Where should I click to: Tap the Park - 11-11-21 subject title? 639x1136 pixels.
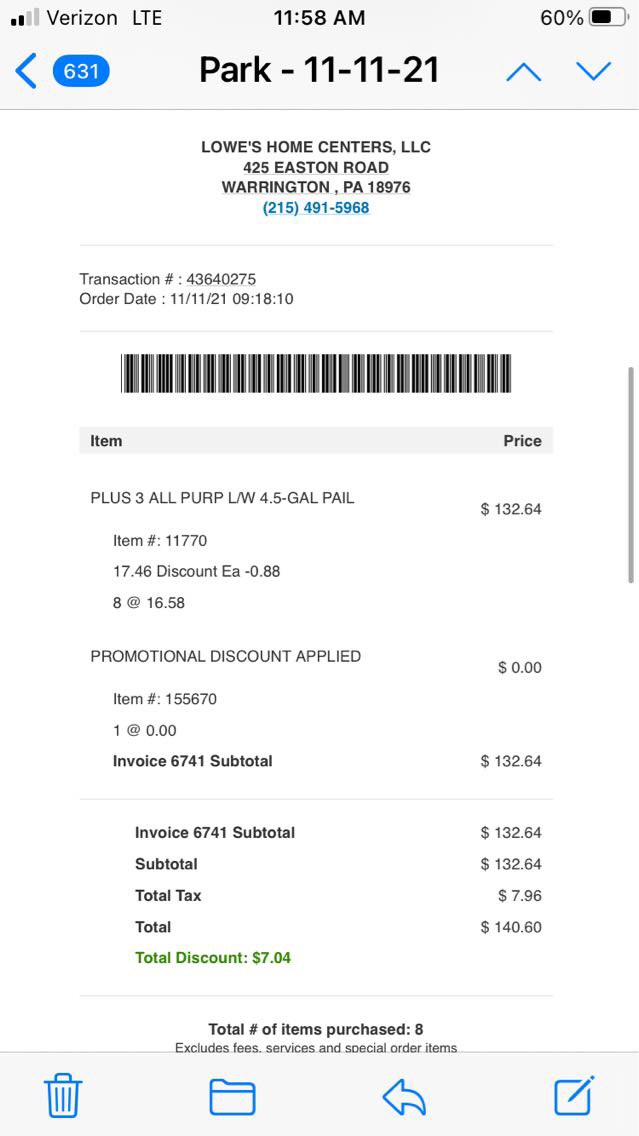[x=320, y=70]
